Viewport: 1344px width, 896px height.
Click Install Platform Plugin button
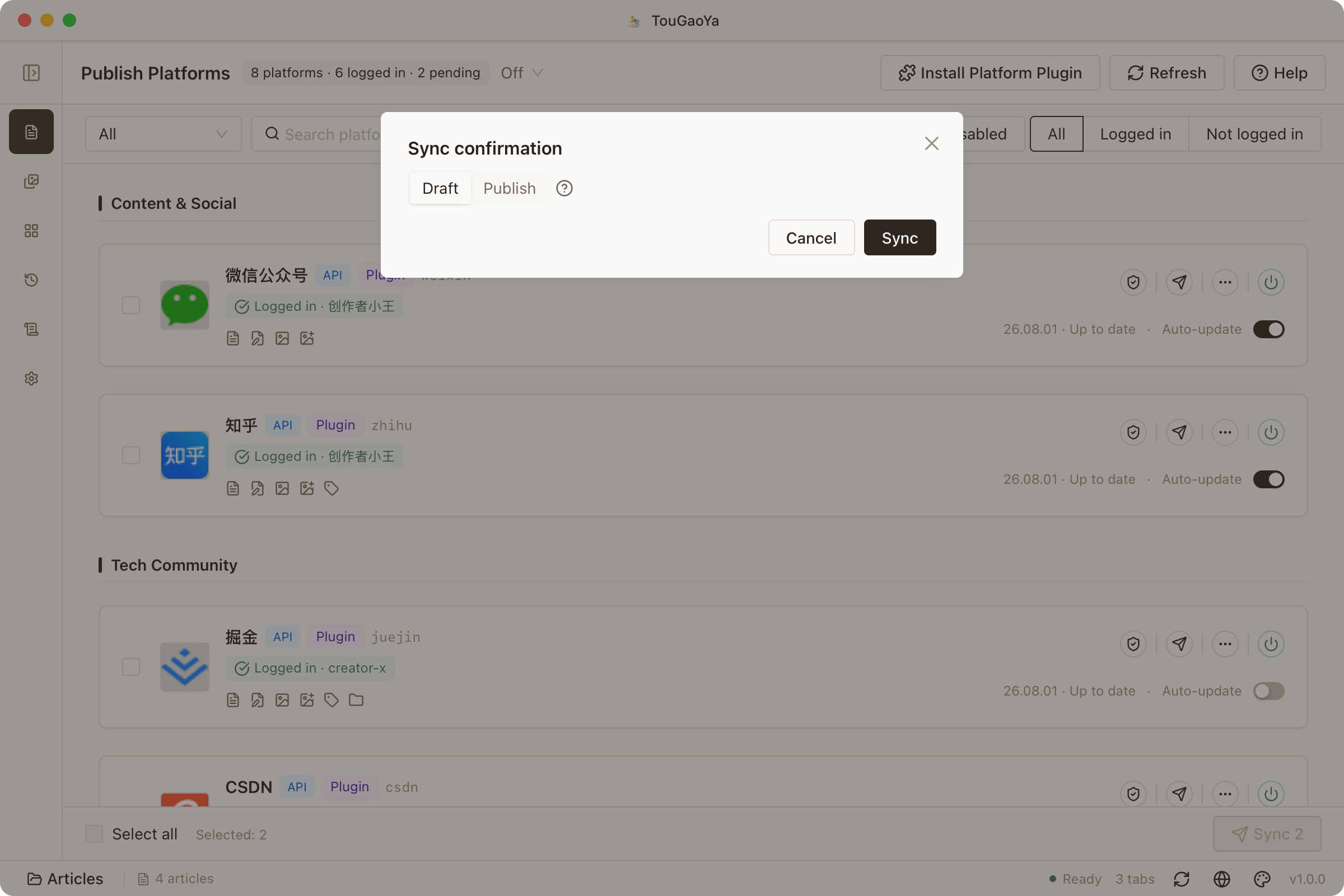990,73
